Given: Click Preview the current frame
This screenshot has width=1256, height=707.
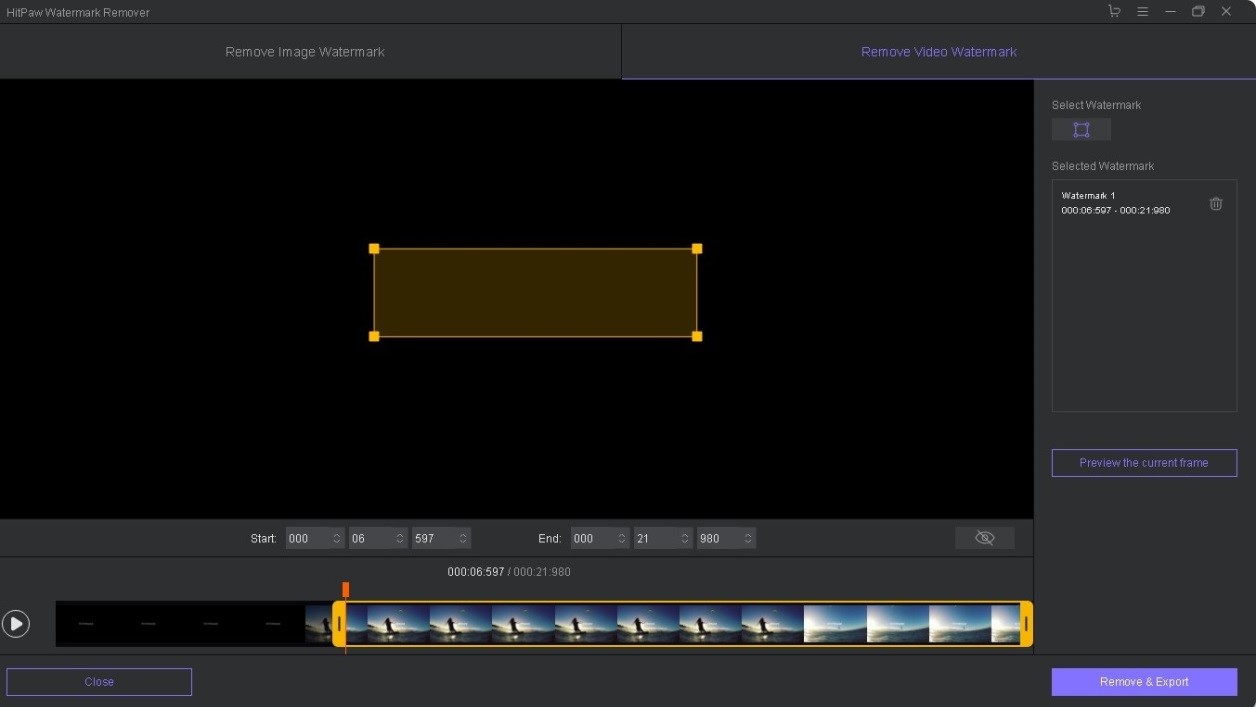Looking at the screenshot, I should (x=1144, y=462).
